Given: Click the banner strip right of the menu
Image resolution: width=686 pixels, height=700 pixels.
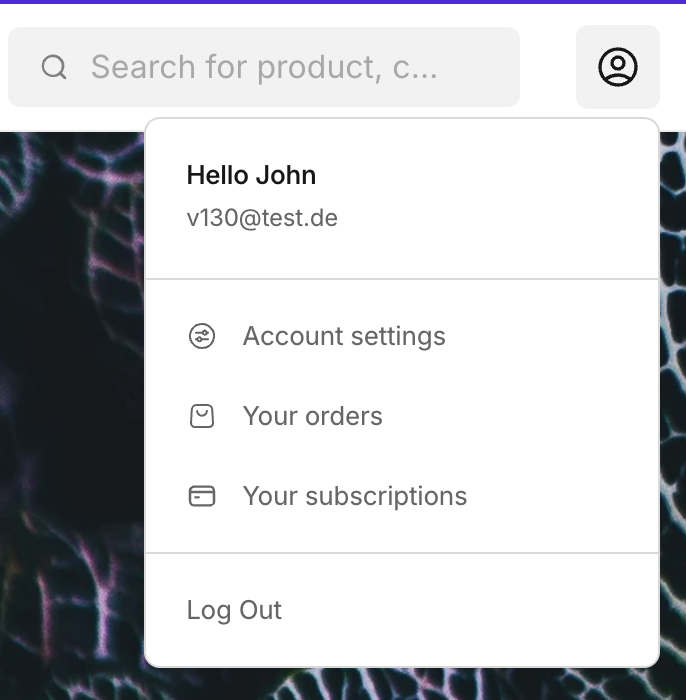Looking at the screenshot, I should point(673,400).
